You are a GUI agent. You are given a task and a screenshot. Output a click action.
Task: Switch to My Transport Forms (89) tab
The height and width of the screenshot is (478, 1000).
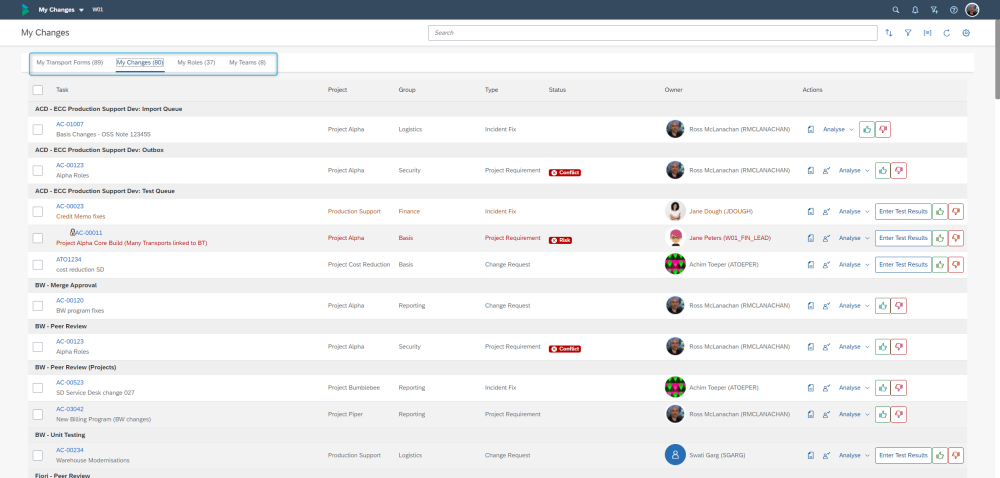pyautogui.click(x=70, y=62)
